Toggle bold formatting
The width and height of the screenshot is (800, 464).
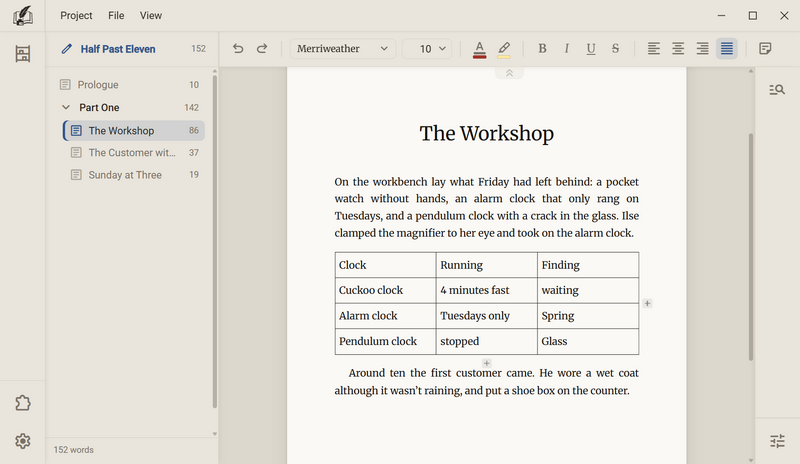(x=542, y=48)
